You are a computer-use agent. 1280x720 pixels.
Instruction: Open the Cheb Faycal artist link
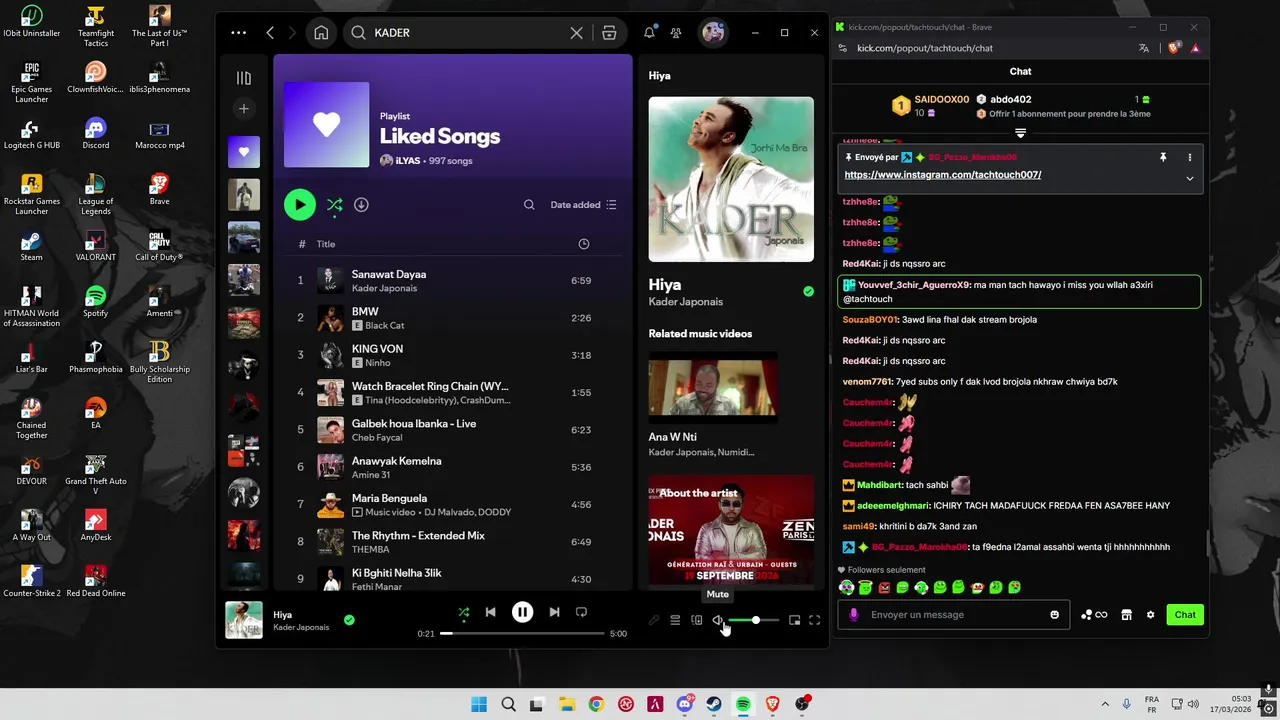coord(377,438)
